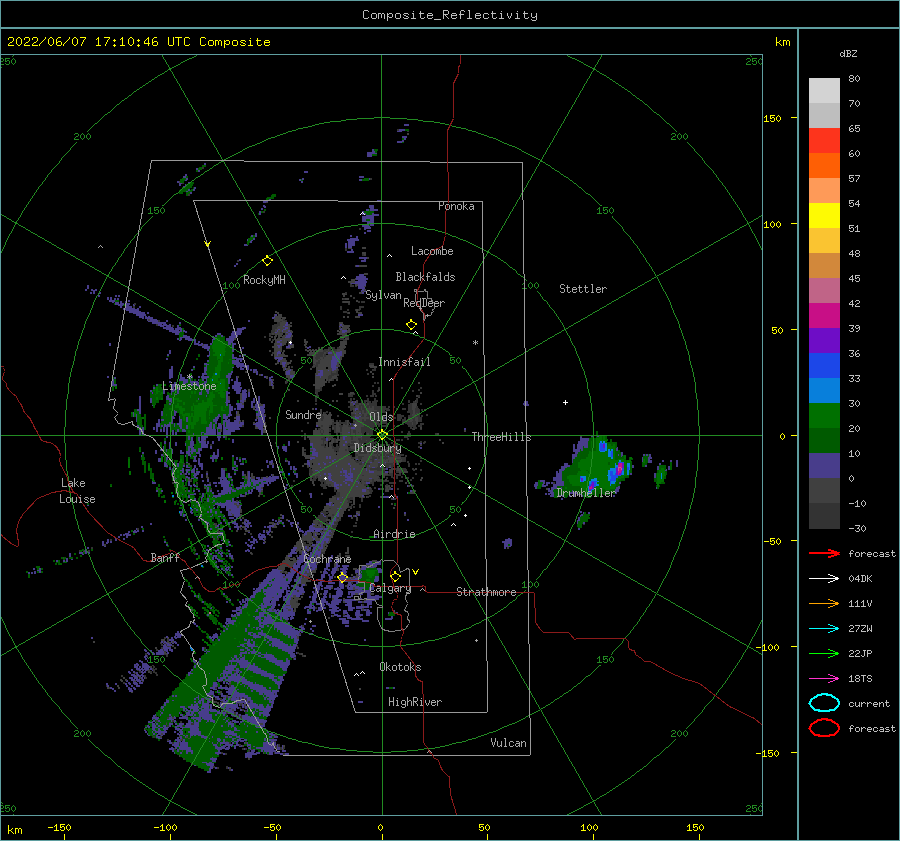Click the Sundre city label
This screenshot has width=900, height=841.
coord(303,414)
